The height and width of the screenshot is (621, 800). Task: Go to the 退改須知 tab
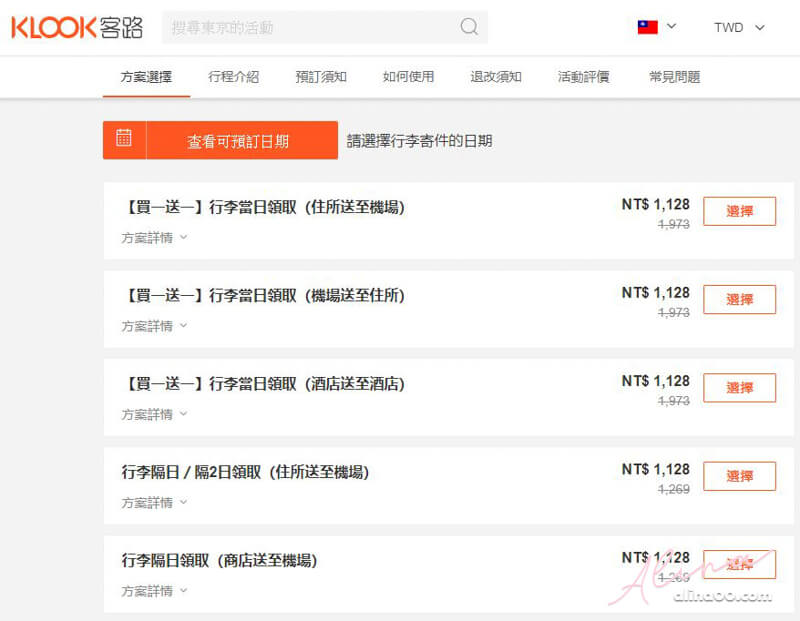[496, 77]
